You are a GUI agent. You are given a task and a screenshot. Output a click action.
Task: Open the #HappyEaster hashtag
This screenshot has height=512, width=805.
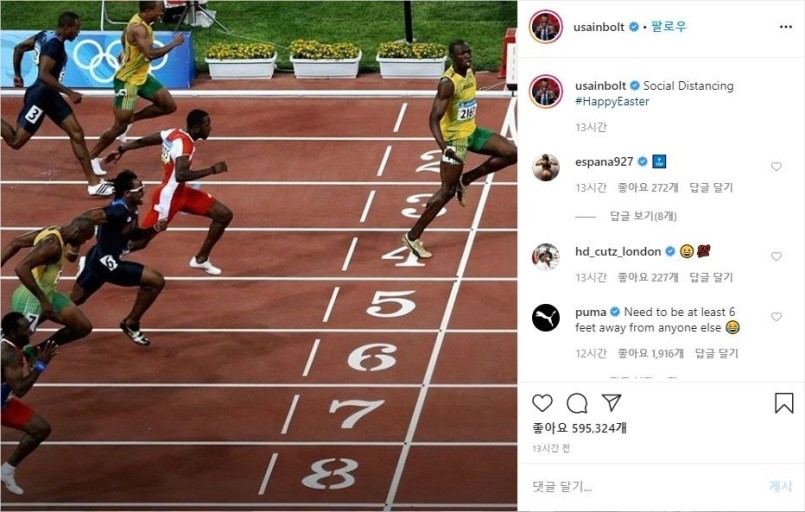pos(612,101)
